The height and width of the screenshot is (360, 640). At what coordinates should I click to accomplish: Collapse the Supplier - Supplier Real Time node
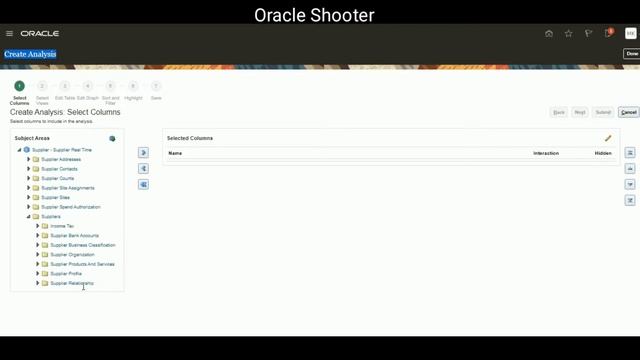click(x=19, y=150)
